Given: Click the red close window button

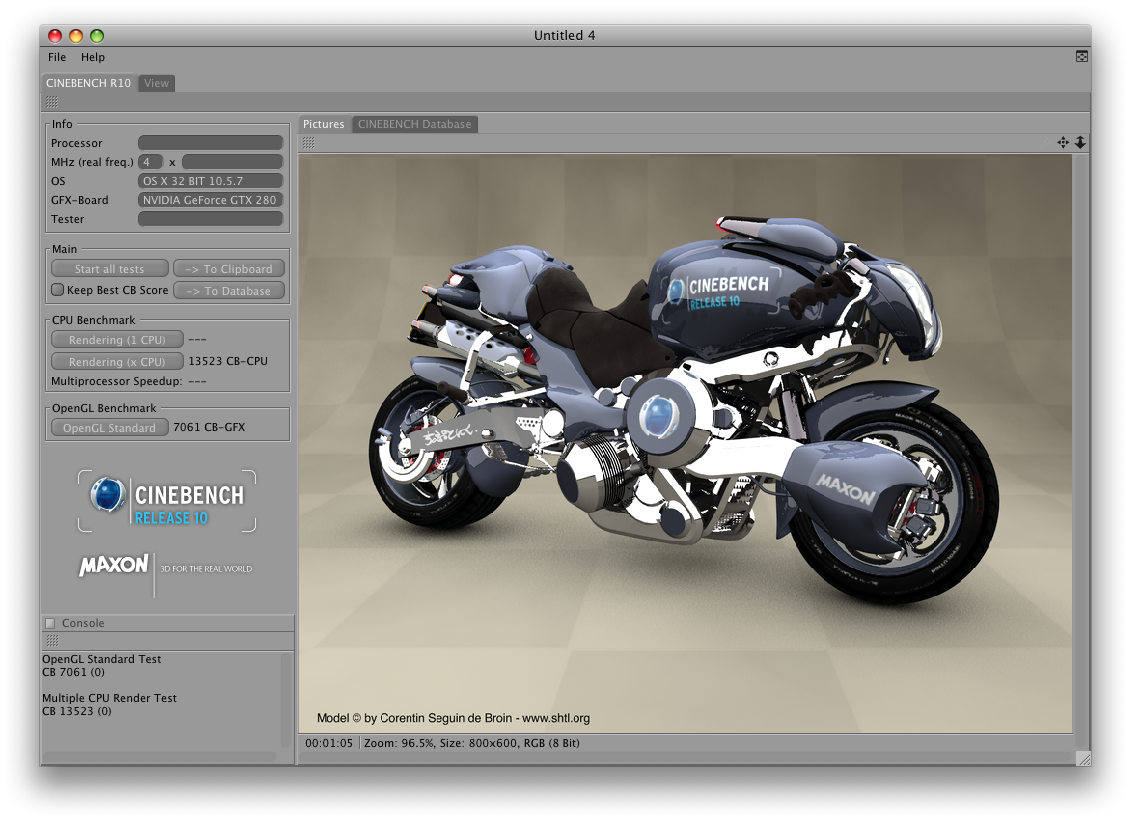Looking at the screenshot, I should [x=55, y=35].
